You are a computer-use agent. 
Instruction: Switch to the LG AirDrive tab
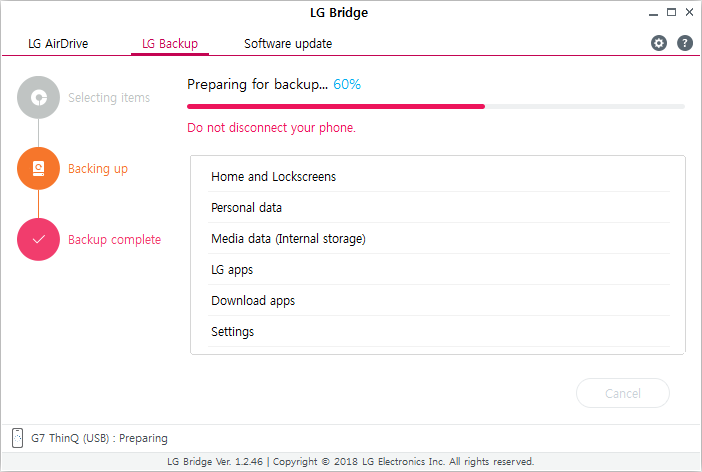pos(58,44)
